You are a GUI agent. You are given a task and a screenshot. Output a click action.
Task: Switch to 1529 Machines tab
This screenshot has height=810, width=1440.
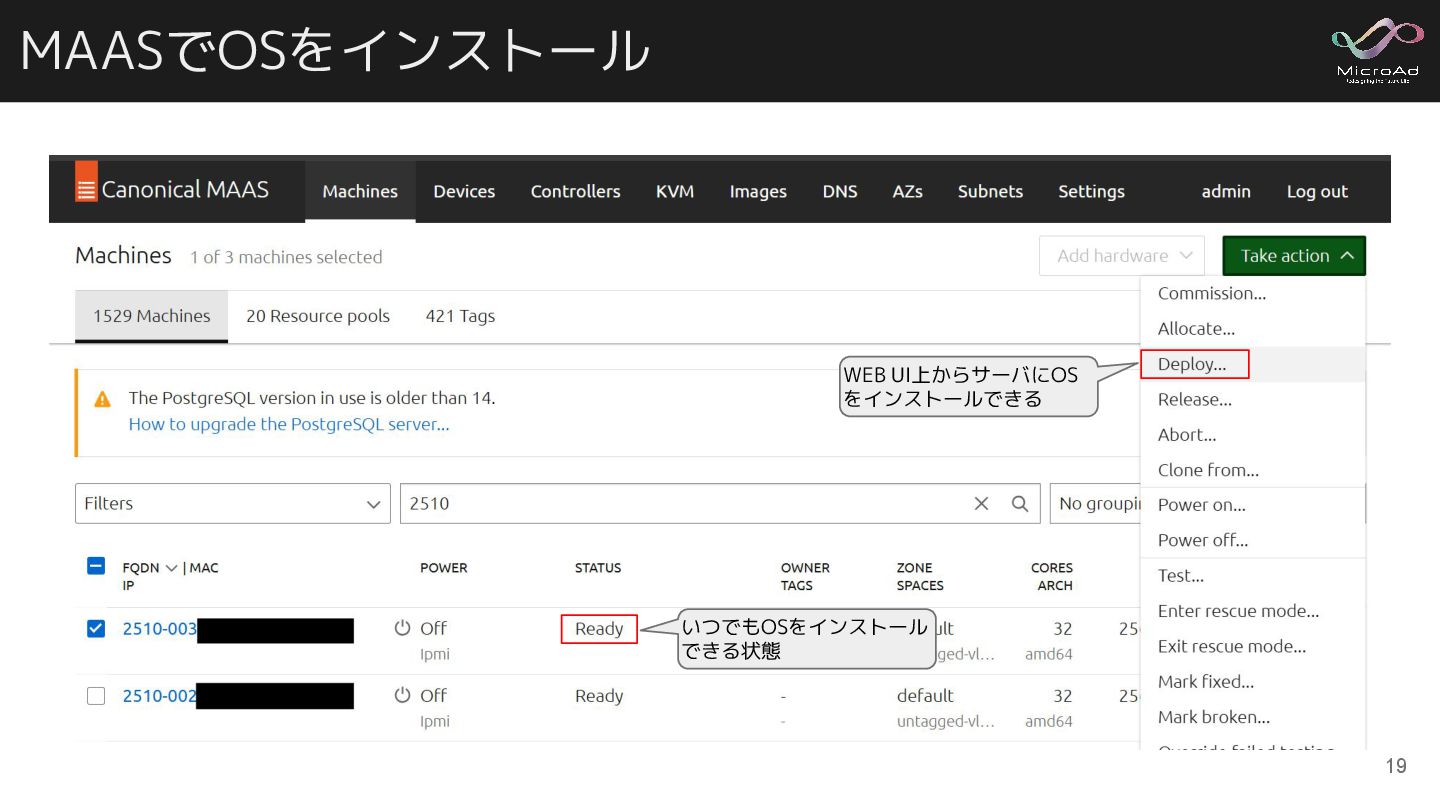[152, 316]
